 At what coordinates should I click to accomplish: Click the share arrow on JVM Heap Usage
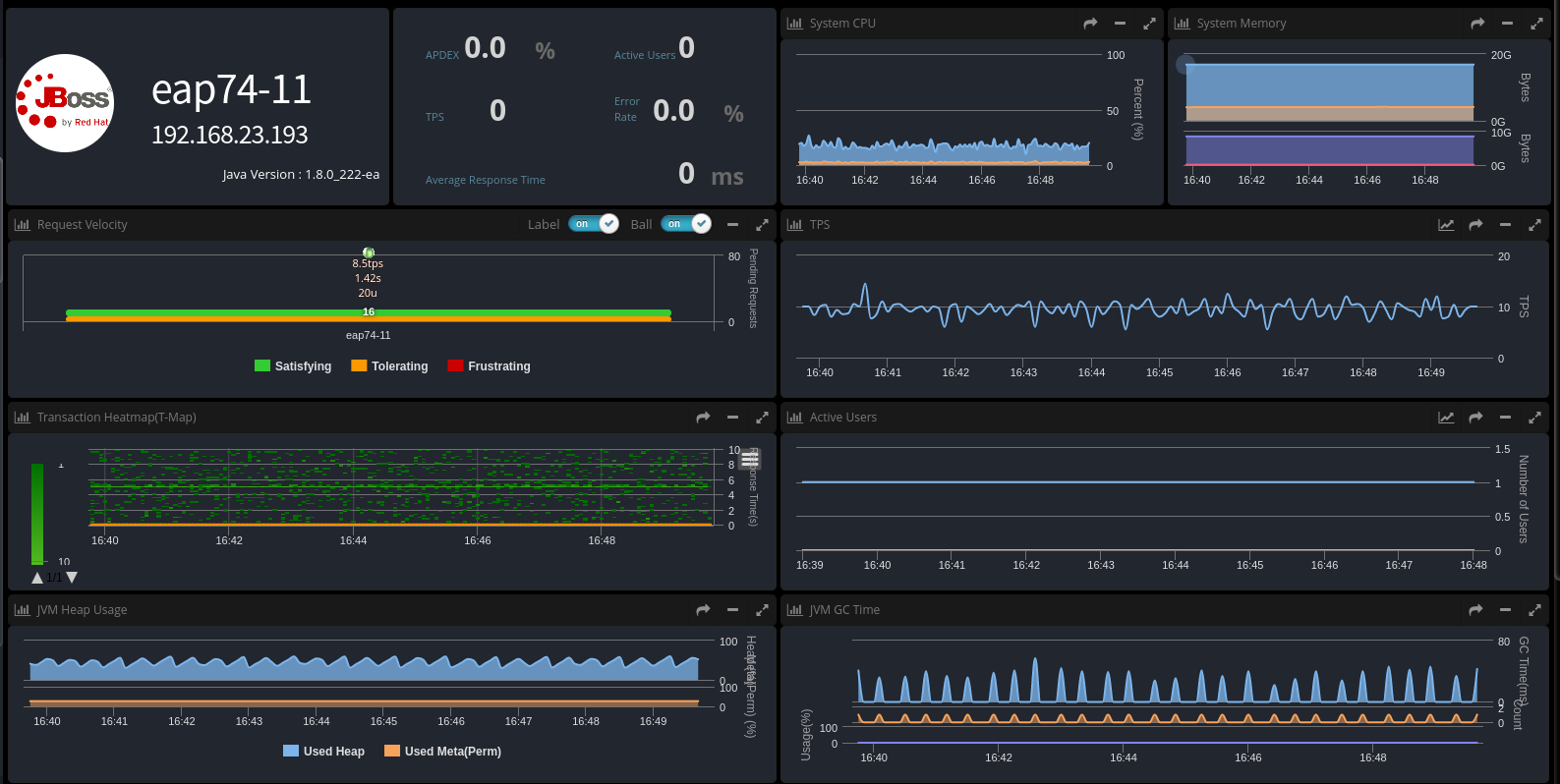tap(703, 610)
